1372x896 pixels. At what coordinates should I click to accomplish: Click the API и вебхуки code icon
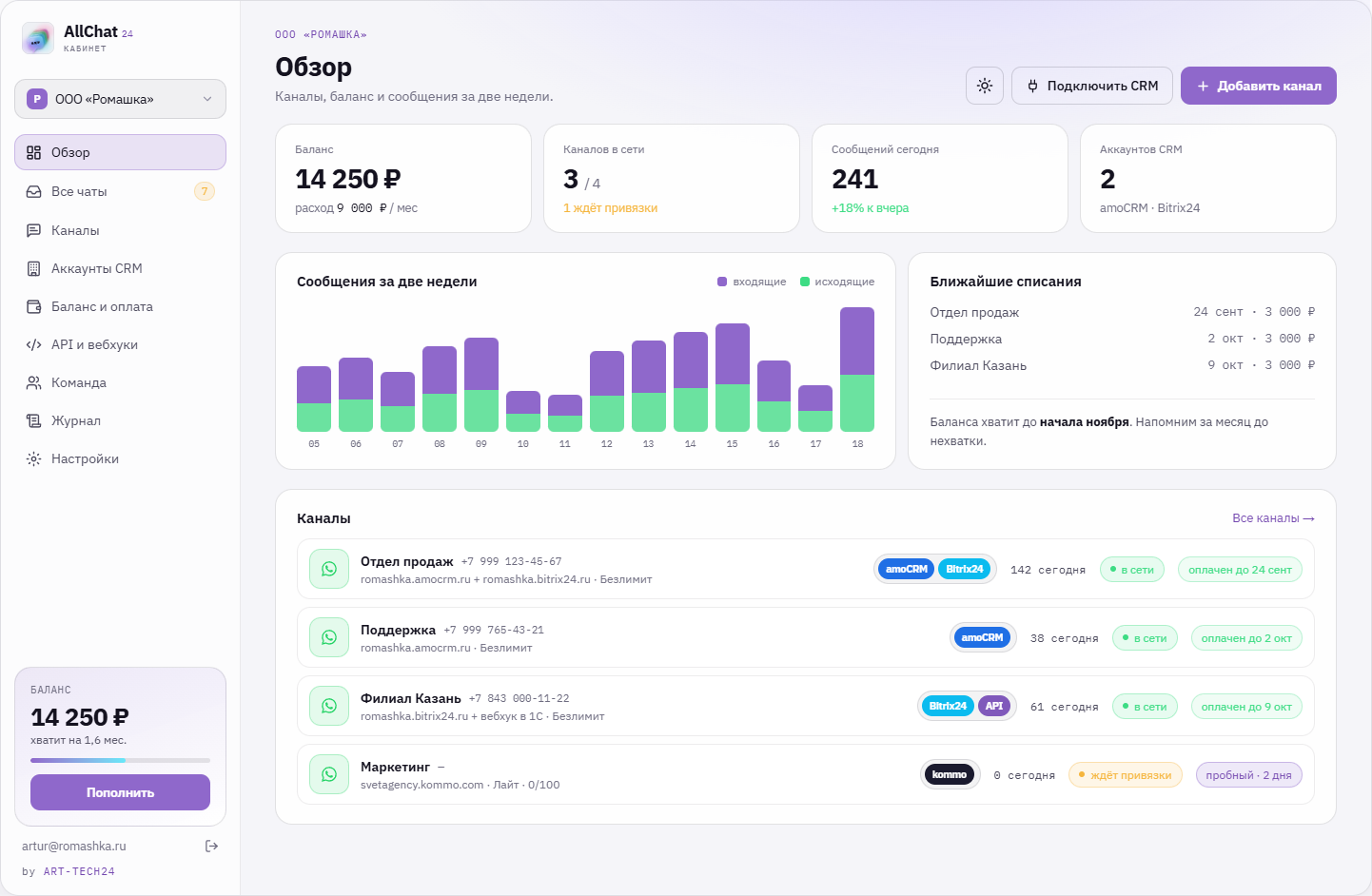(34, 344)
